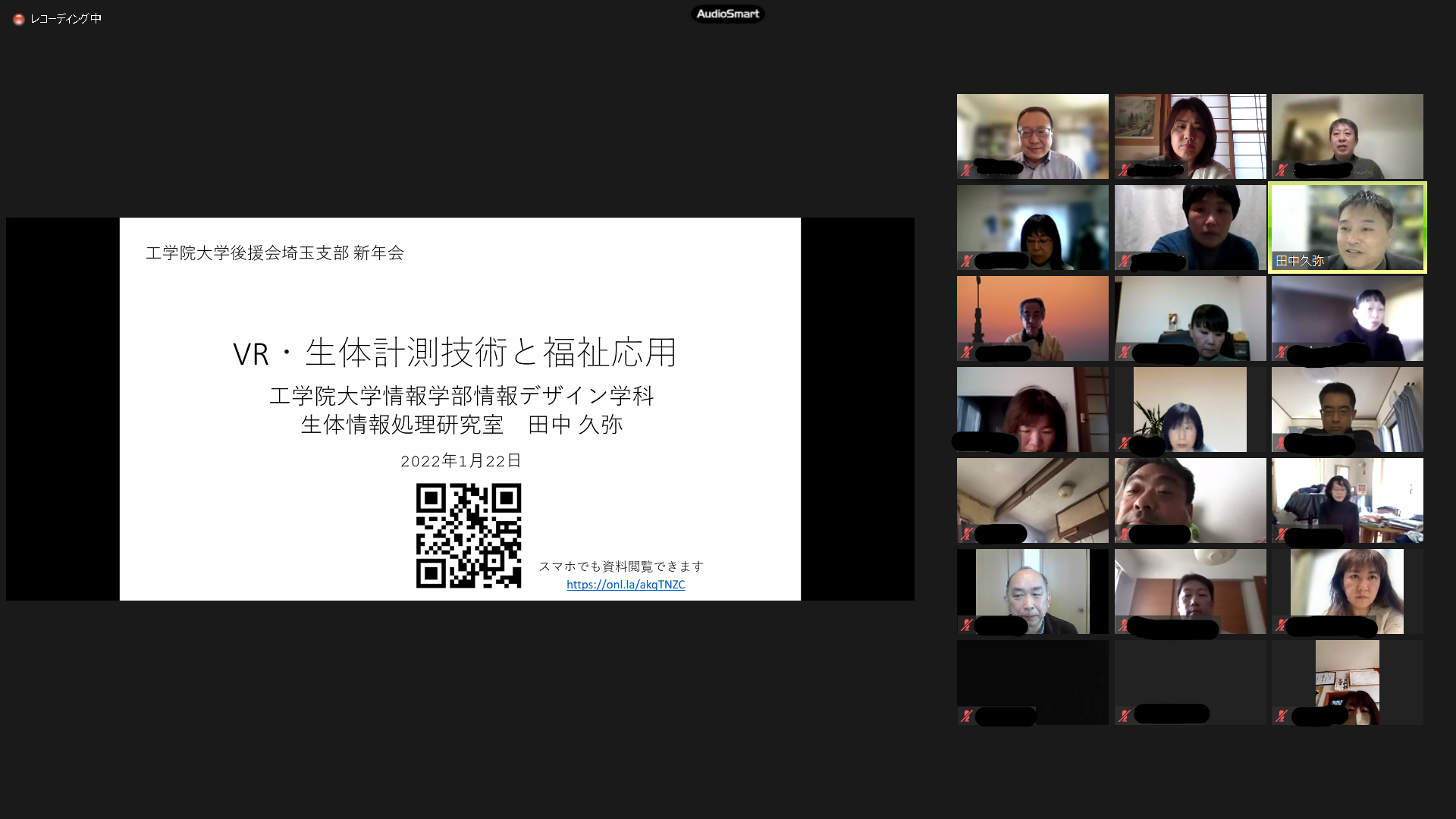Click the 田中久弥 name label

point(1300,261)
